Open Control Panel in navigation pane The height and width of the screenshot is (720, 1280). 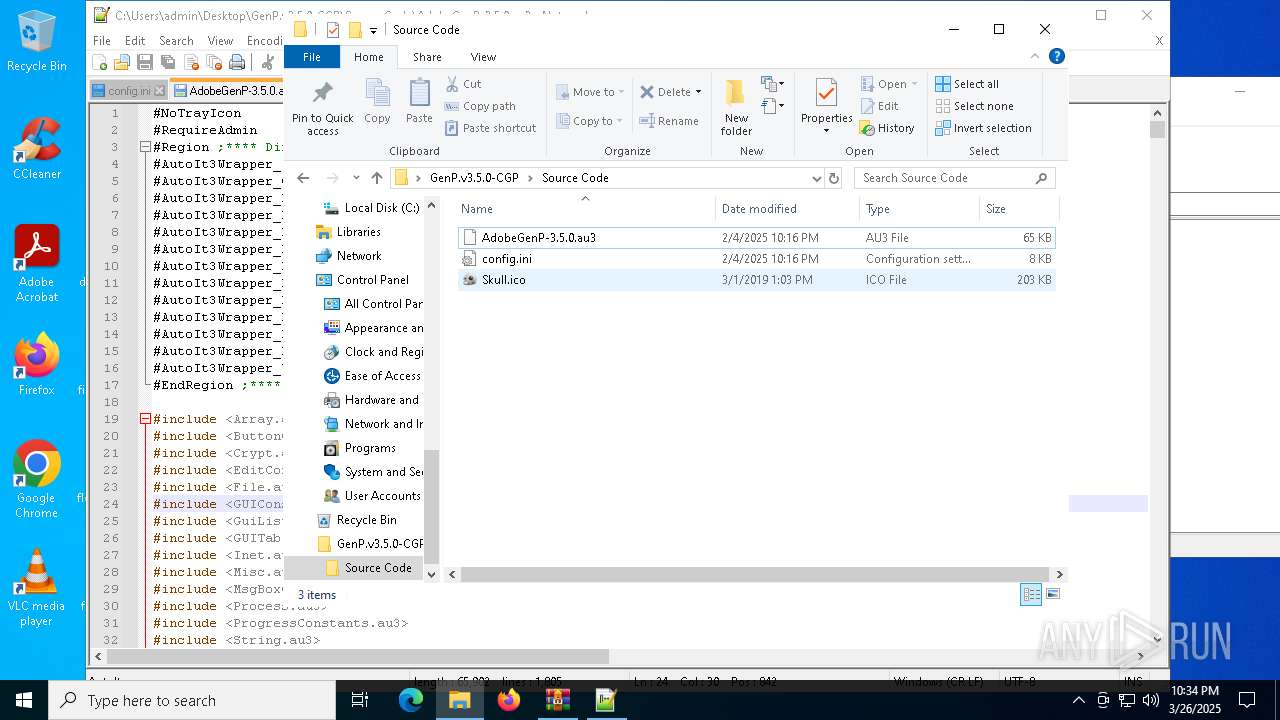coord(372,280)
